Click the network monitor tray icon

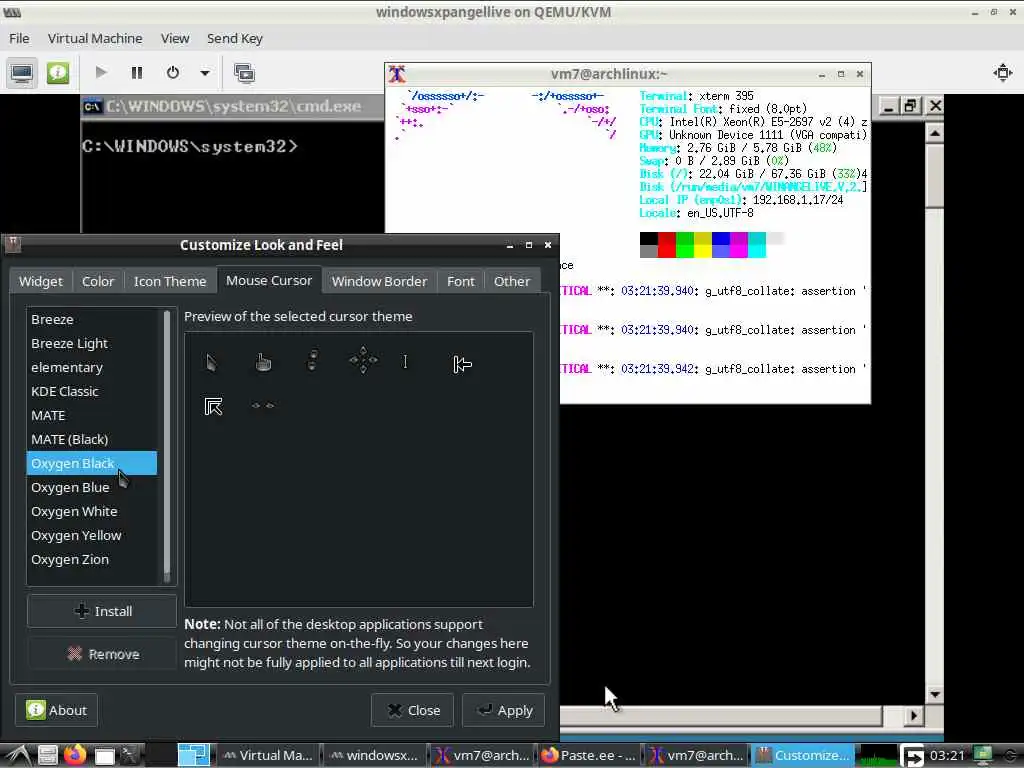point(982,756)
